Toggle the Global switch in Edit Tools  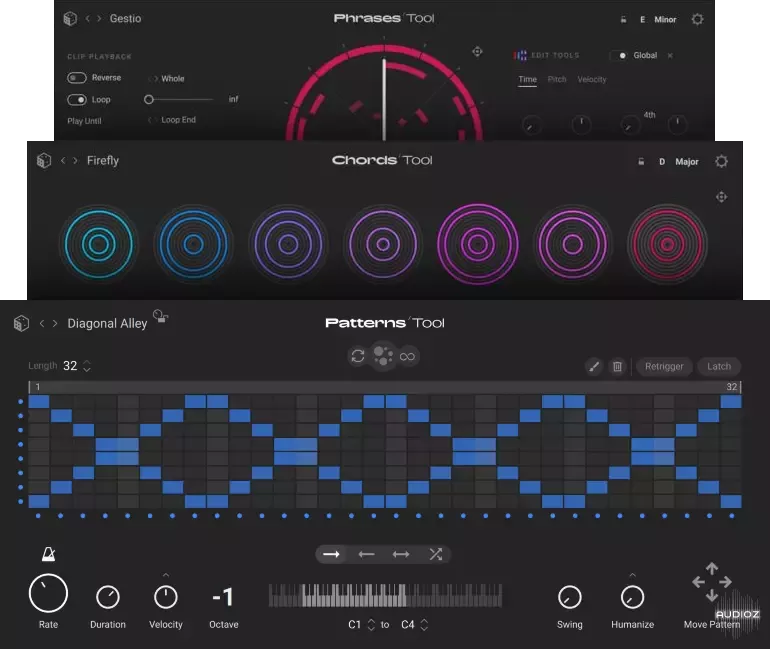(x=621, y=55)
